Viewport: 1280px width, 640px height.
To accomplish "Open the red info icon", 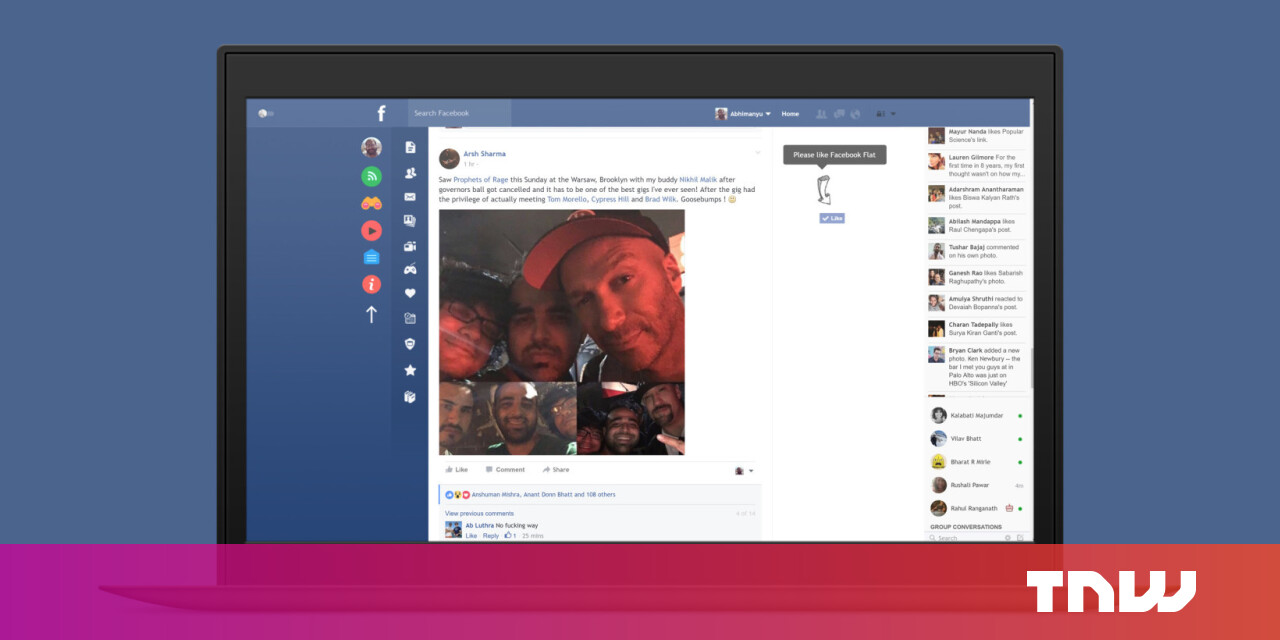I will point(371,284).
